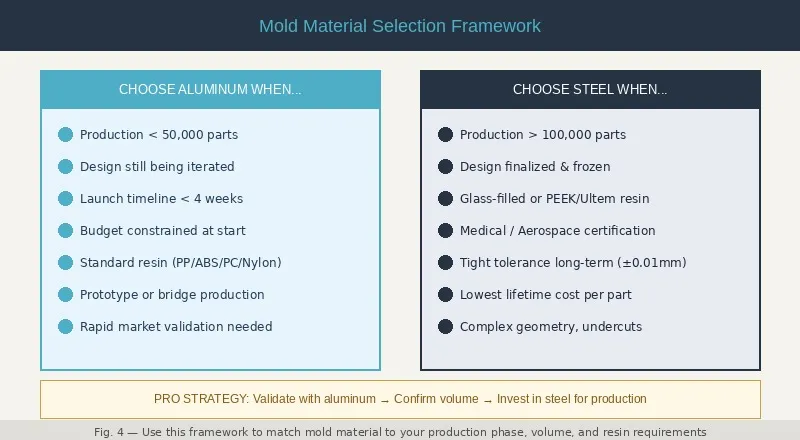
Task: Click the bullet next to 'Design still being iterated'
Action: point(65,166)
